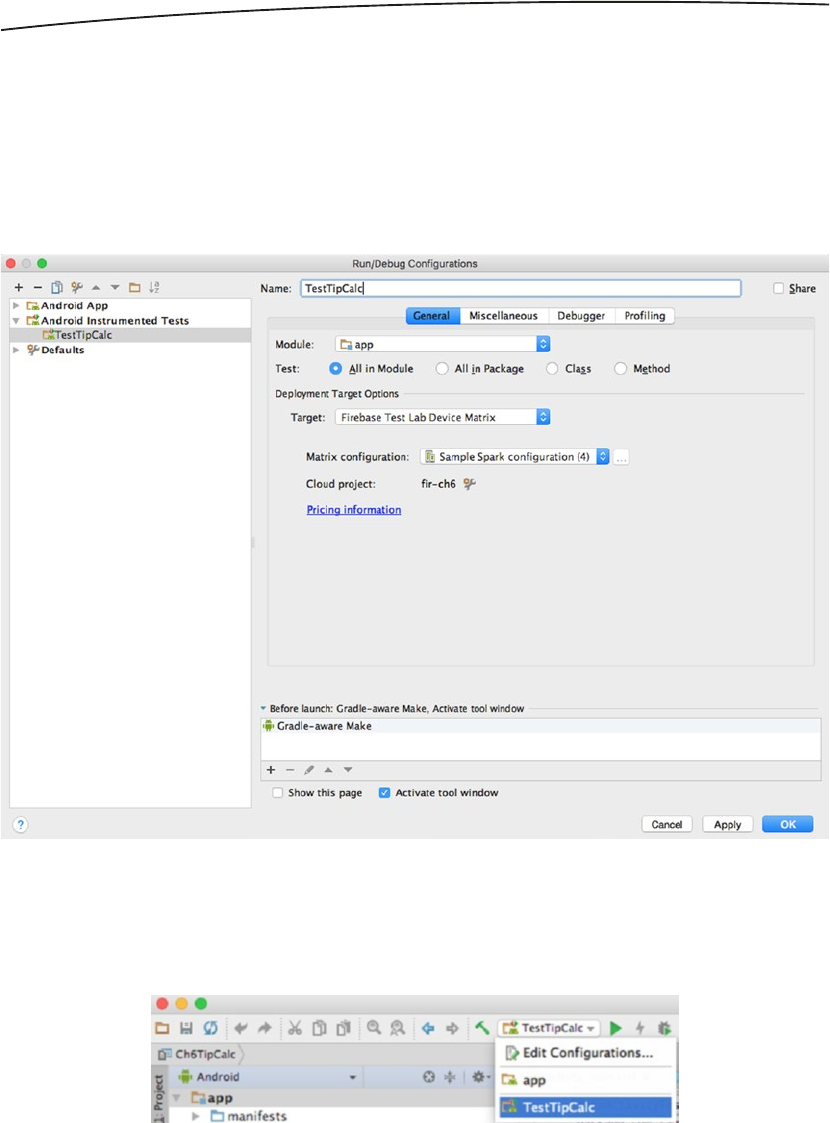Remove the before-launch task
830x1123 pixels.
[x=290, y=770]
